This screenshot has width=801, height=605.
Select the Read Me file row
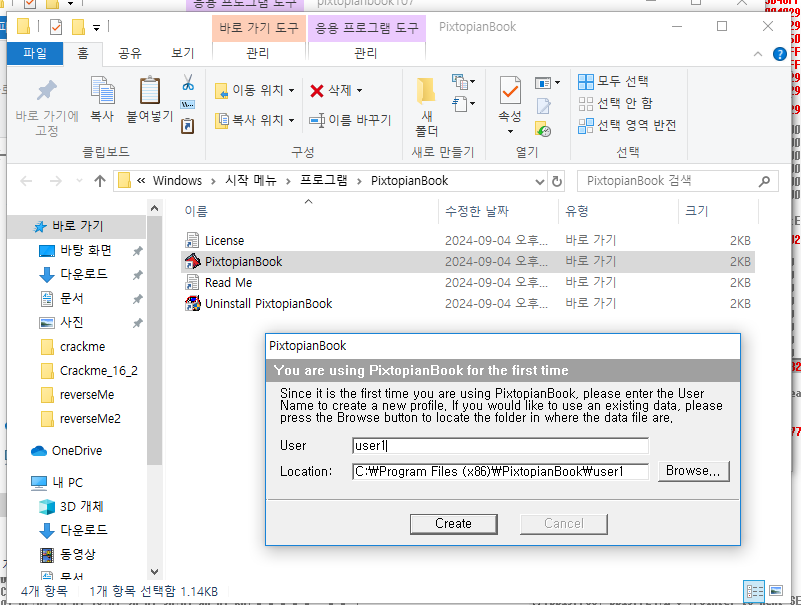click(467, 283)
